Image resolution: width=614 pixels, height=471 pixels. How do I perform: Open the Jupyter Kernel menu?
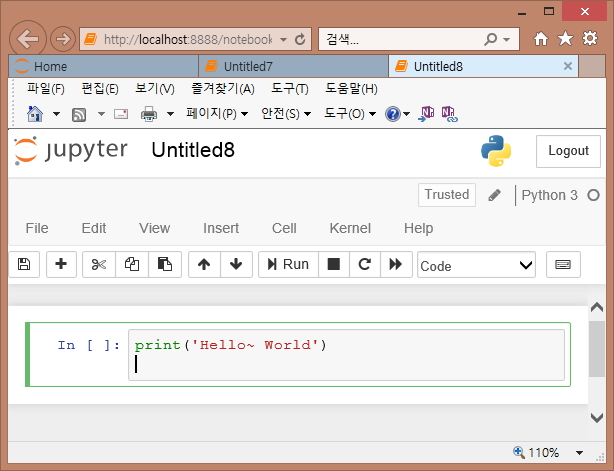pyautogui.click(x=350, y=228)
